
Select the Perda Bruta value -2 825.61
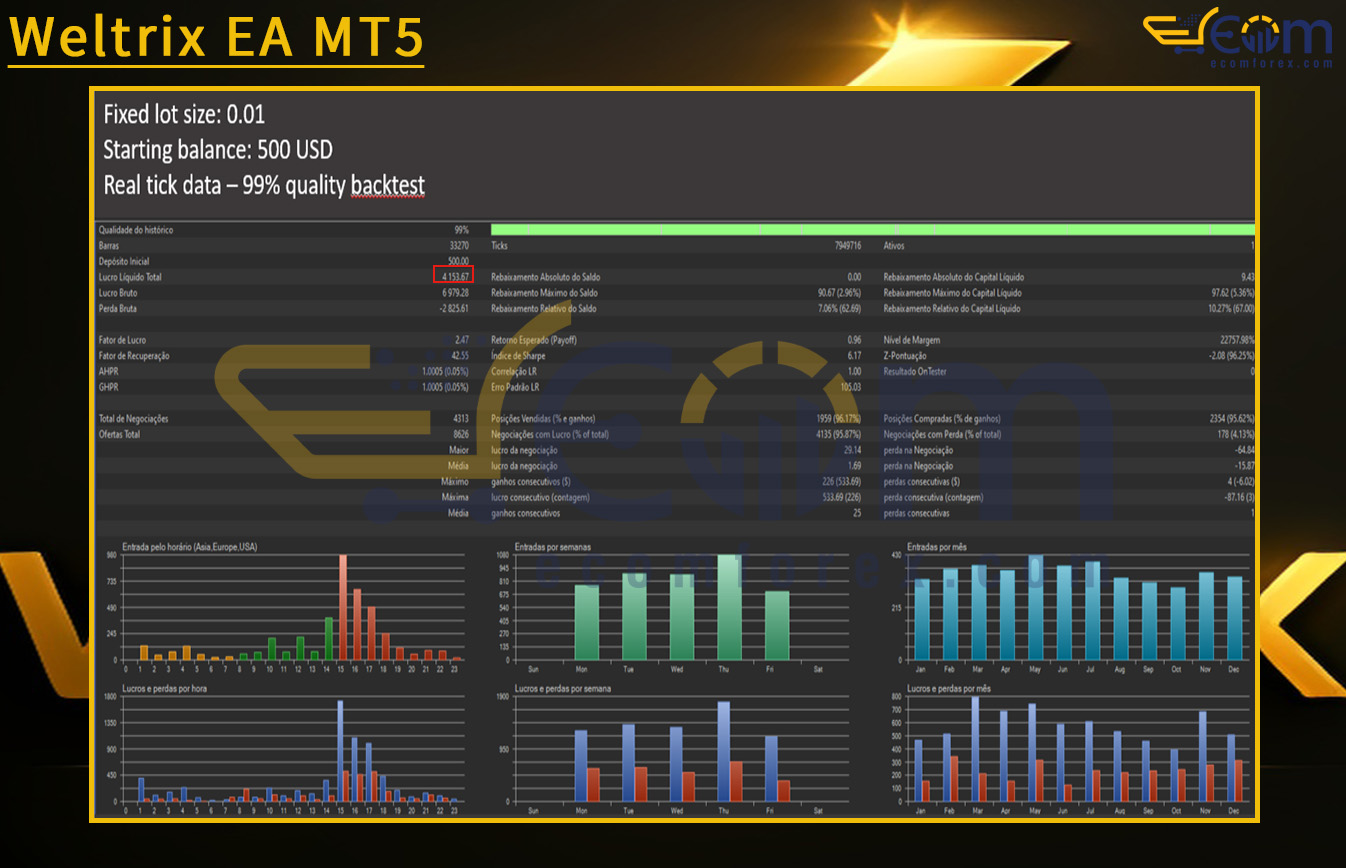click(454, 309)
